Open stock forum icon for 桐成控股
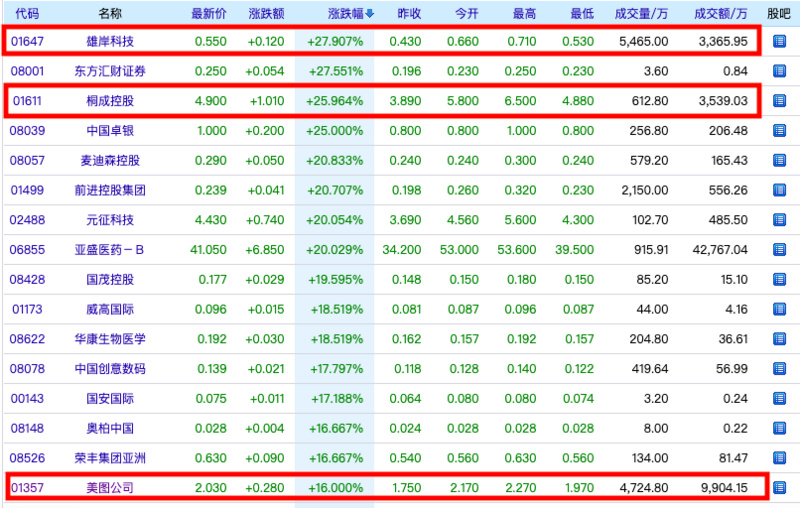The width and height of the screenshot is (800, 508). 779,100
